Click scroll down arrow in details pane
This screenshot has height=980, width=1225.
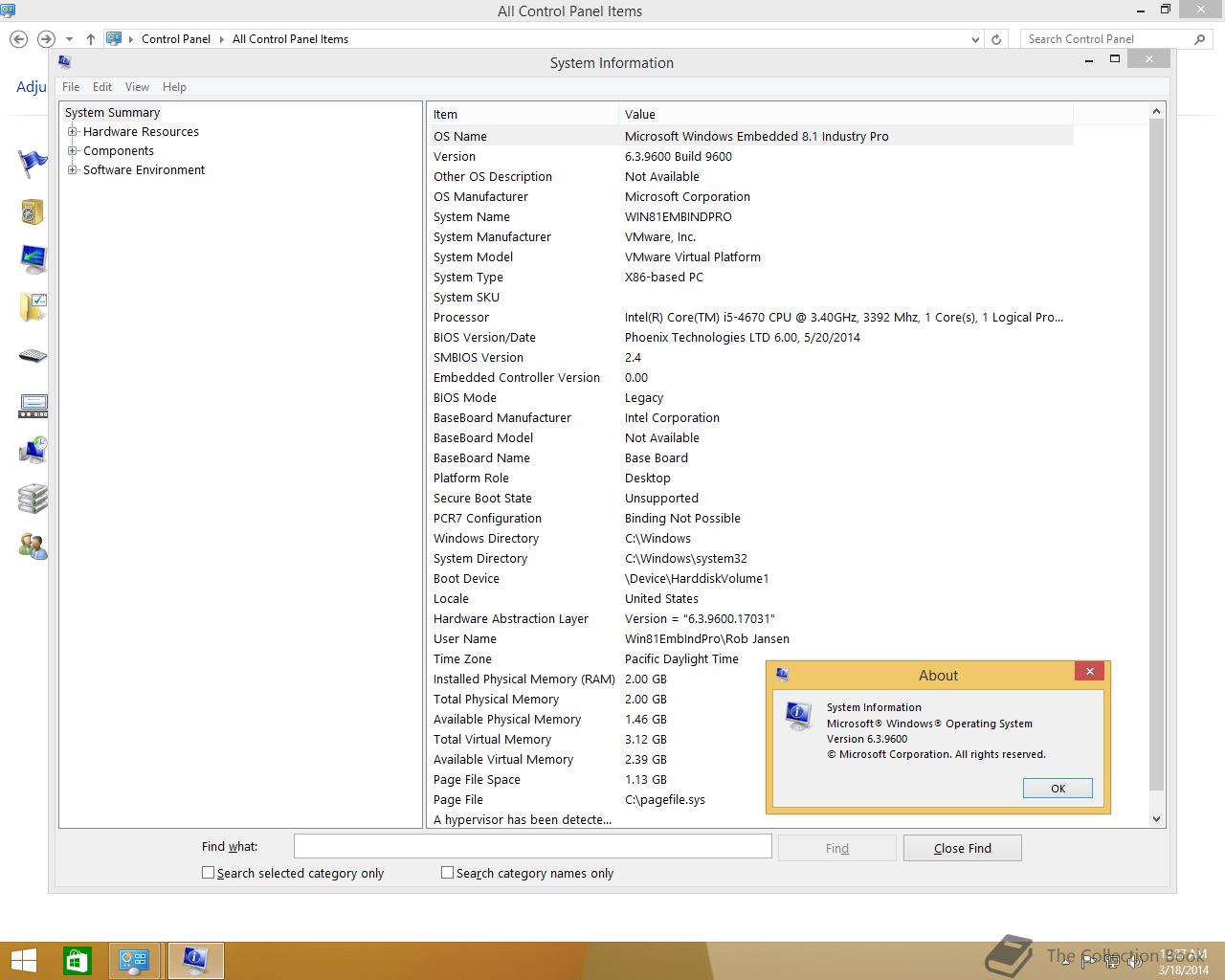(x=1156, y=819)
